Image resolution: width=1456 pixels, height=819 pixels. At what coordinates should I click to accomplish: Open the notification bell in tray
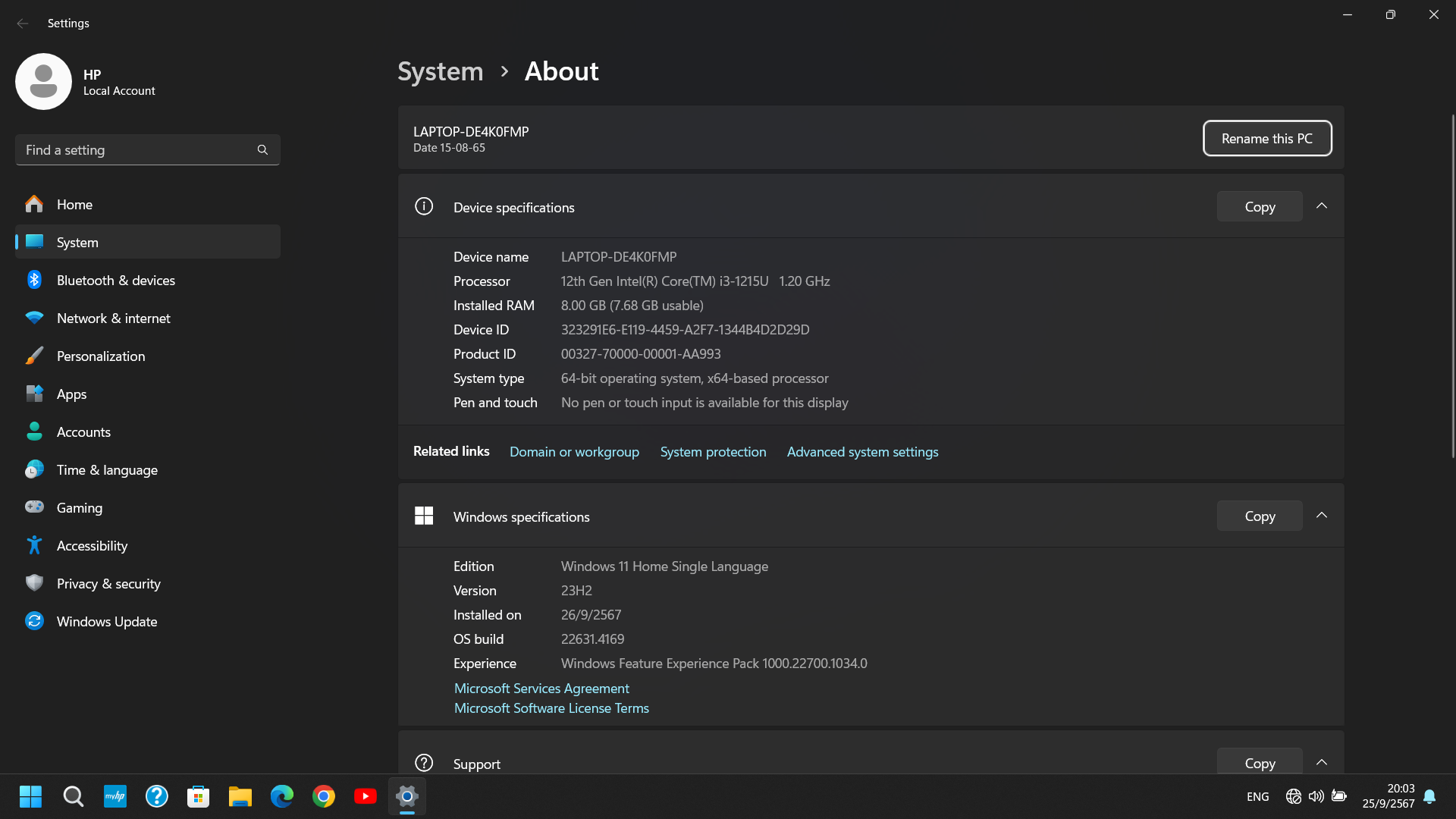[x=1429, y=796]
